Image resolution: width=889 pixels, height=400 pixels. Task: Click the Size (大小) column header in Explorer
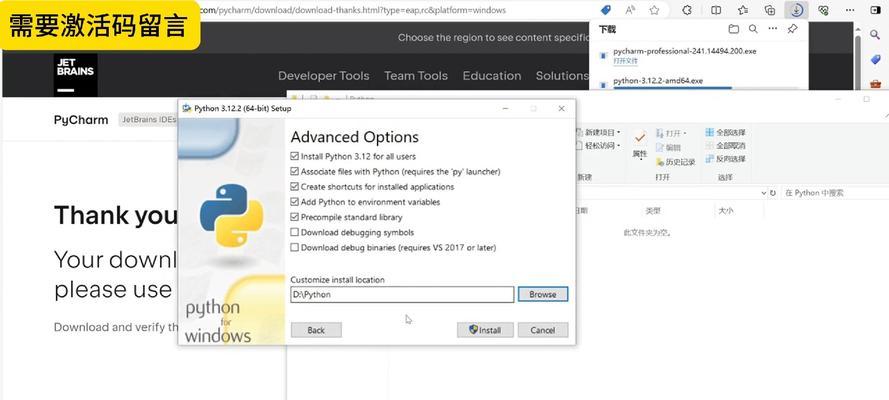tap(726, 211)
